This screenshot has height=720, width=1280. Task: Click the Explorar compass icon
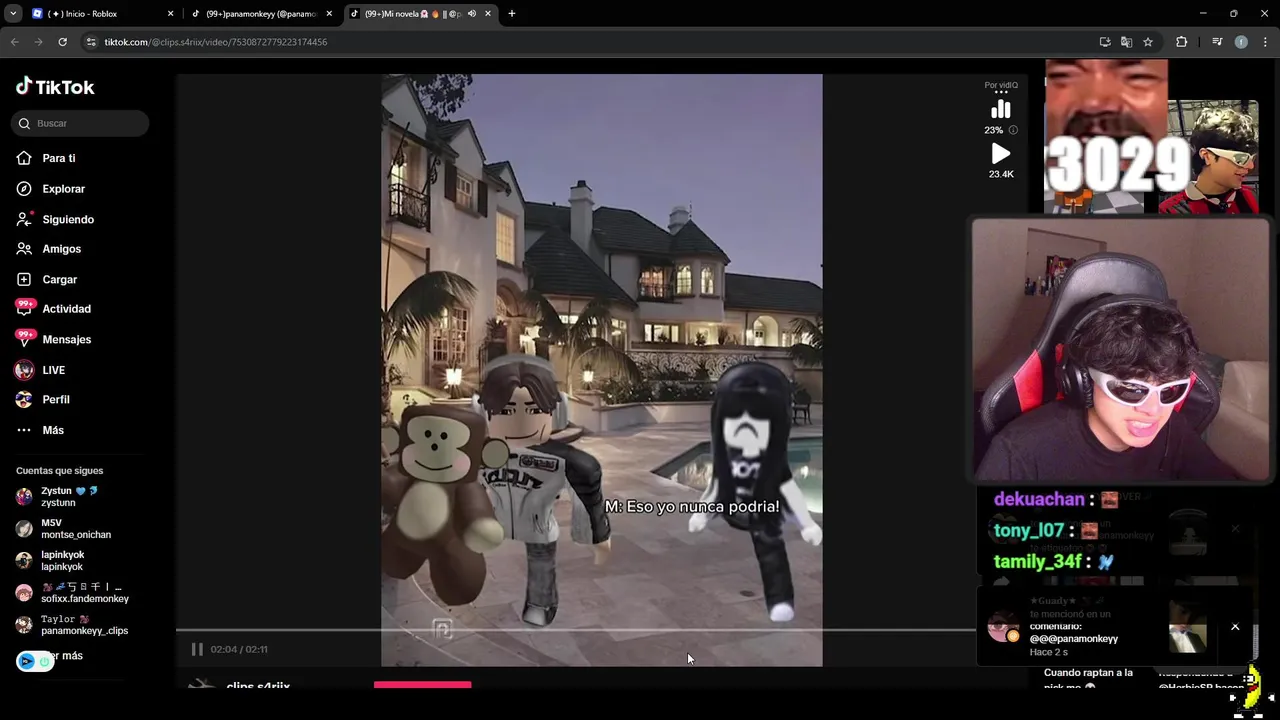click(24, 189)
